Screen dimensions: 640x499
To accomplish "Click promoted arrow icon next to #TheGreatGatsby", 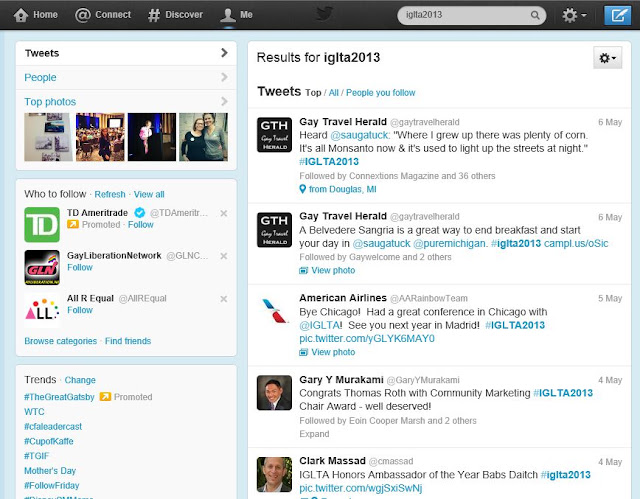I will click(x=105, y=397).
